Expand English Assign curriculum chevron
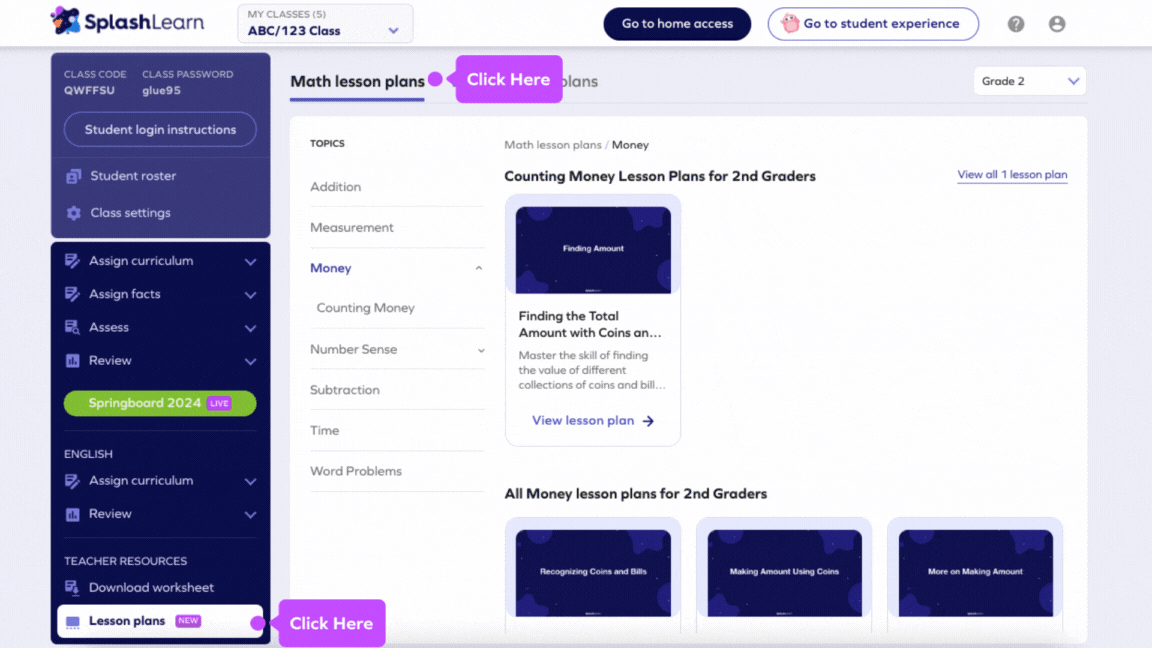 [251, 482]
